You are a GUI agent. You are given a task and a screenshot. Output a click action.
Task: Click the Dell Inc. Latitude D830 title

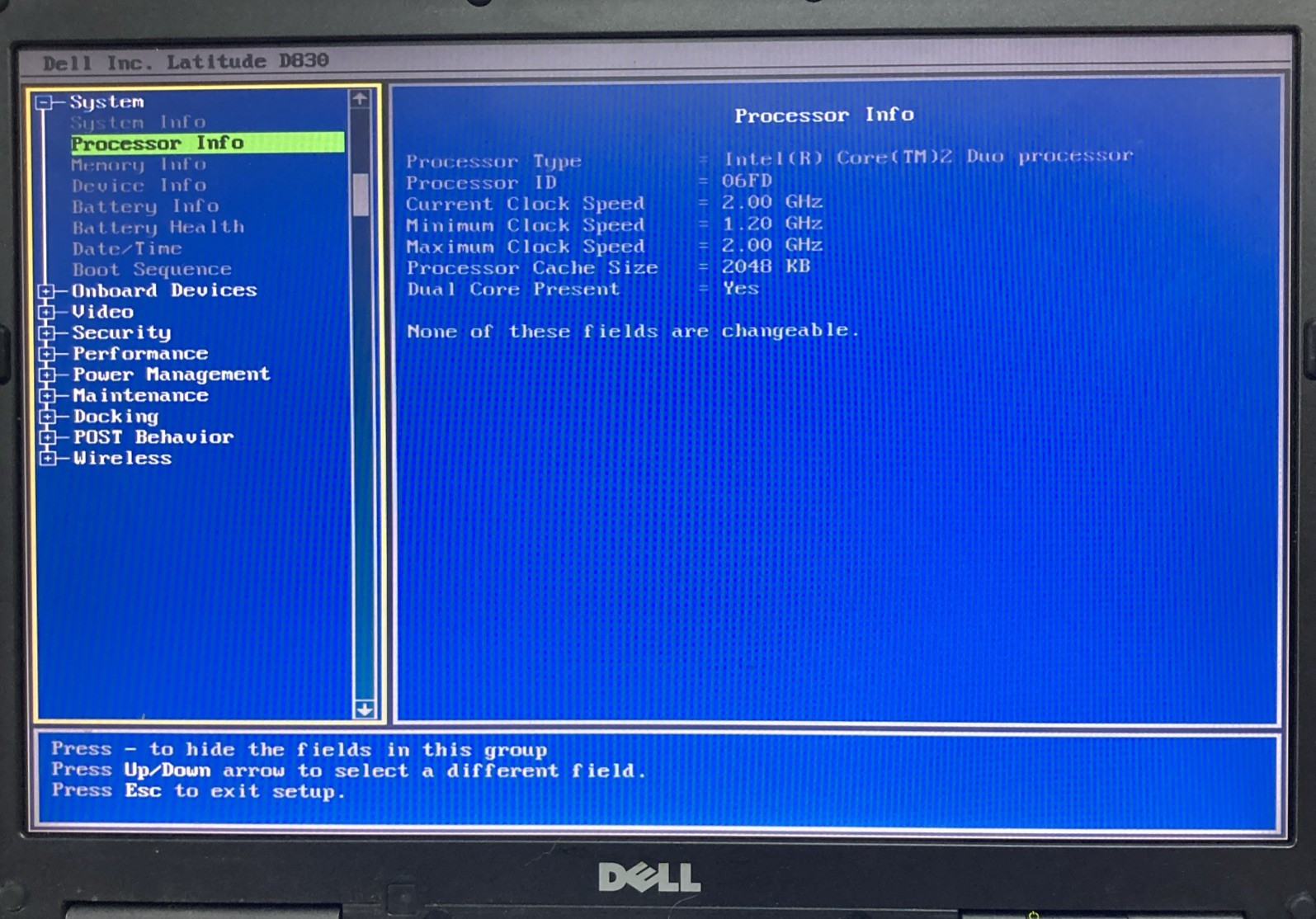point(186,62)
